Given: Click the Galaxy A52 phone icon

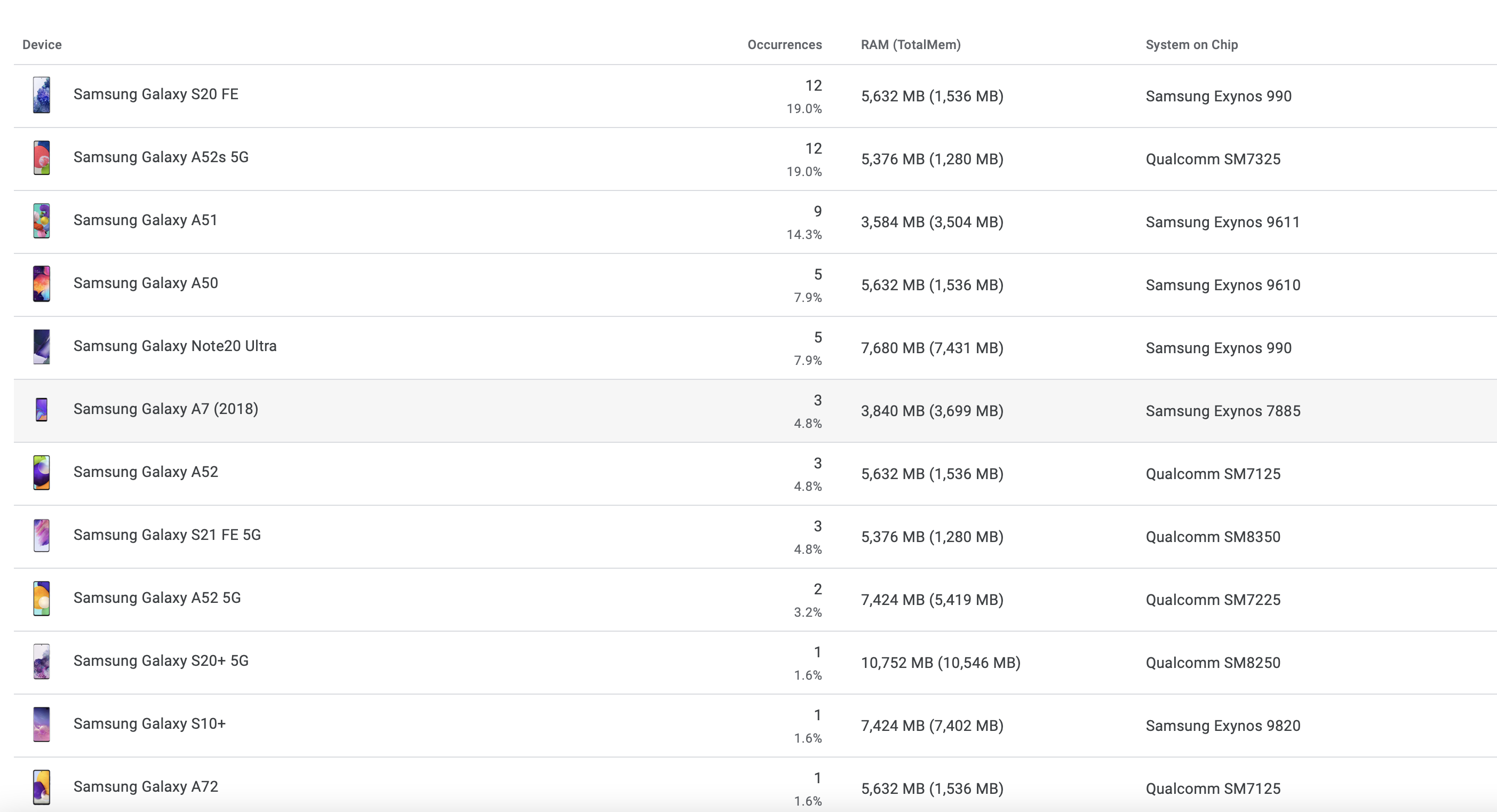Looking at the screenshot, I should [41, 473].
